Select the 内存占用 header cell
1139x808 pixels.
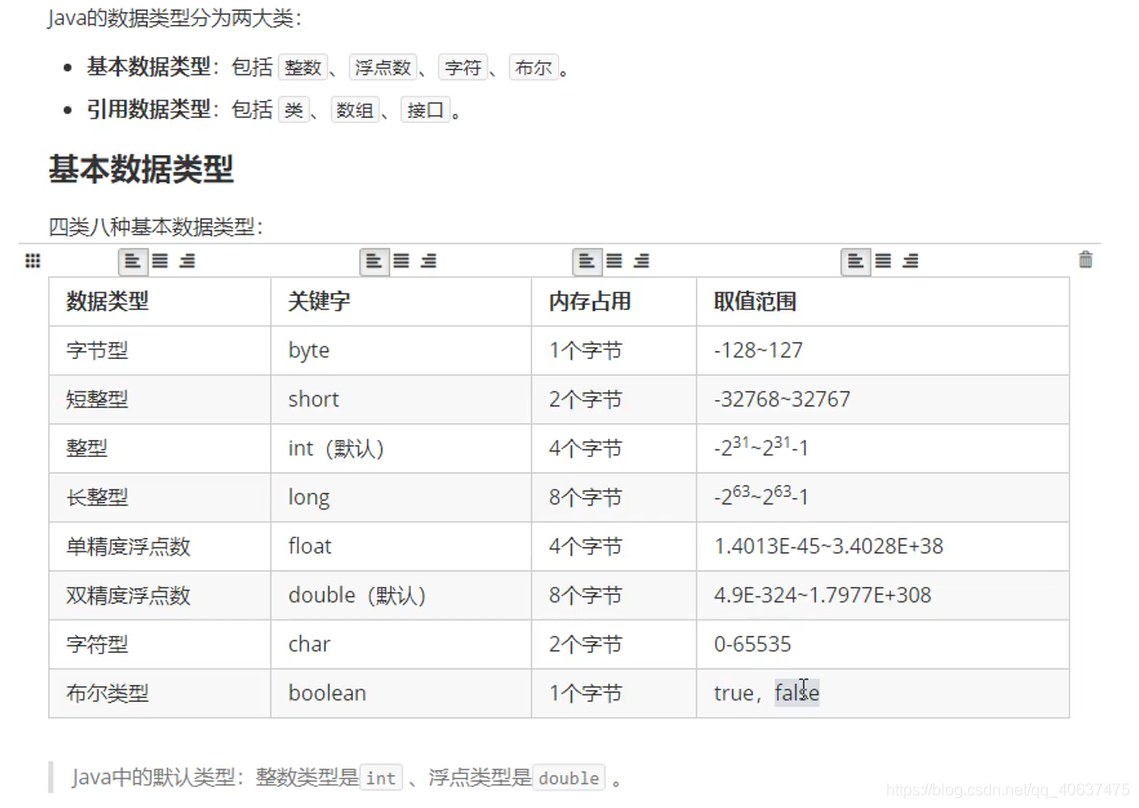click(614, 302)
